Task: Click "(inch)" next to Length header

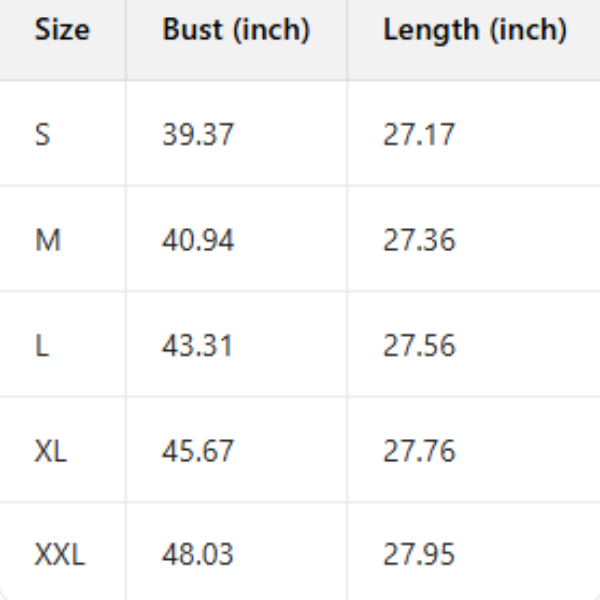Action: (x=527, y=30)
